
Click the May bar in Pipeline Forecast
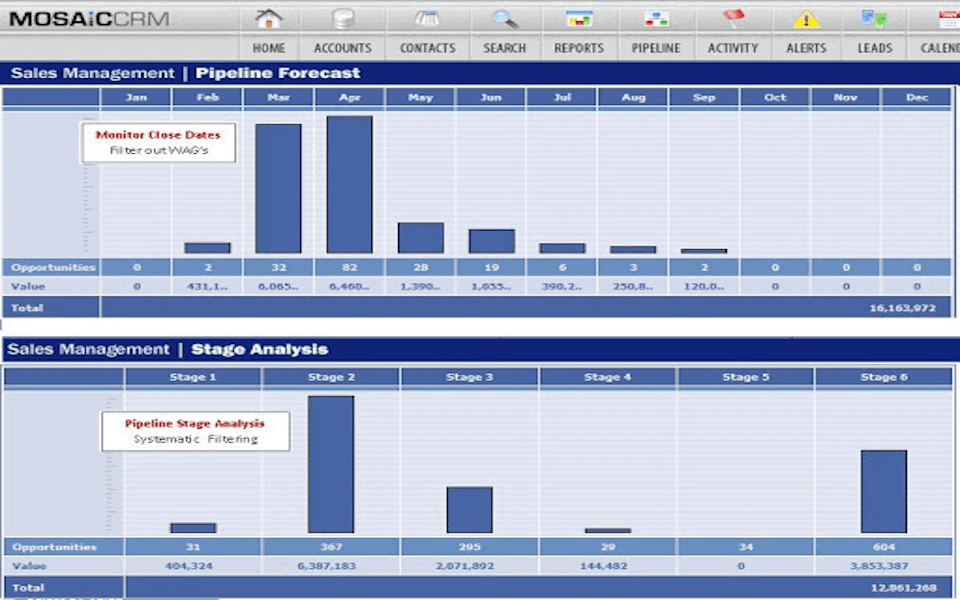click(421, 238)
